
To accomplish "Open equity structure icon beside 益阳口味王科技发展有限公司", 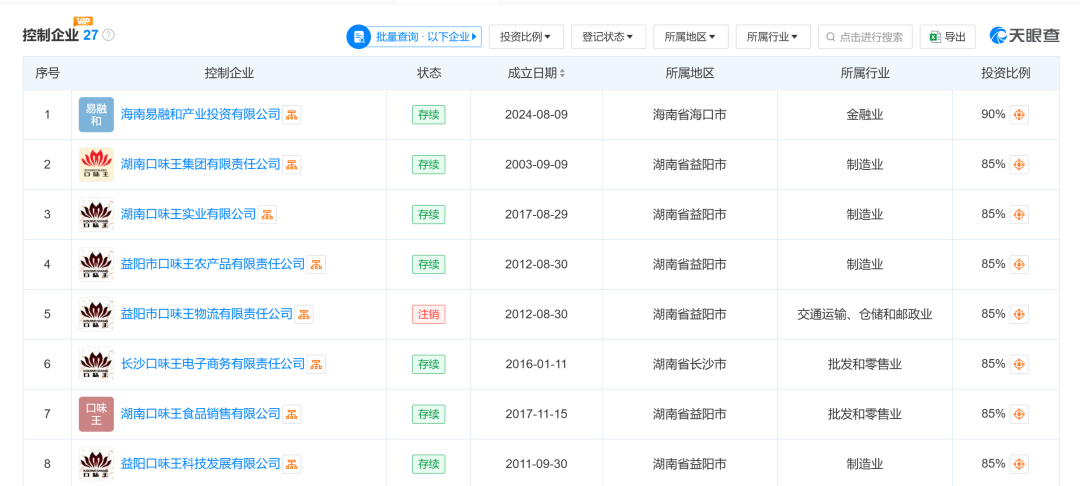I will [291, 464].
